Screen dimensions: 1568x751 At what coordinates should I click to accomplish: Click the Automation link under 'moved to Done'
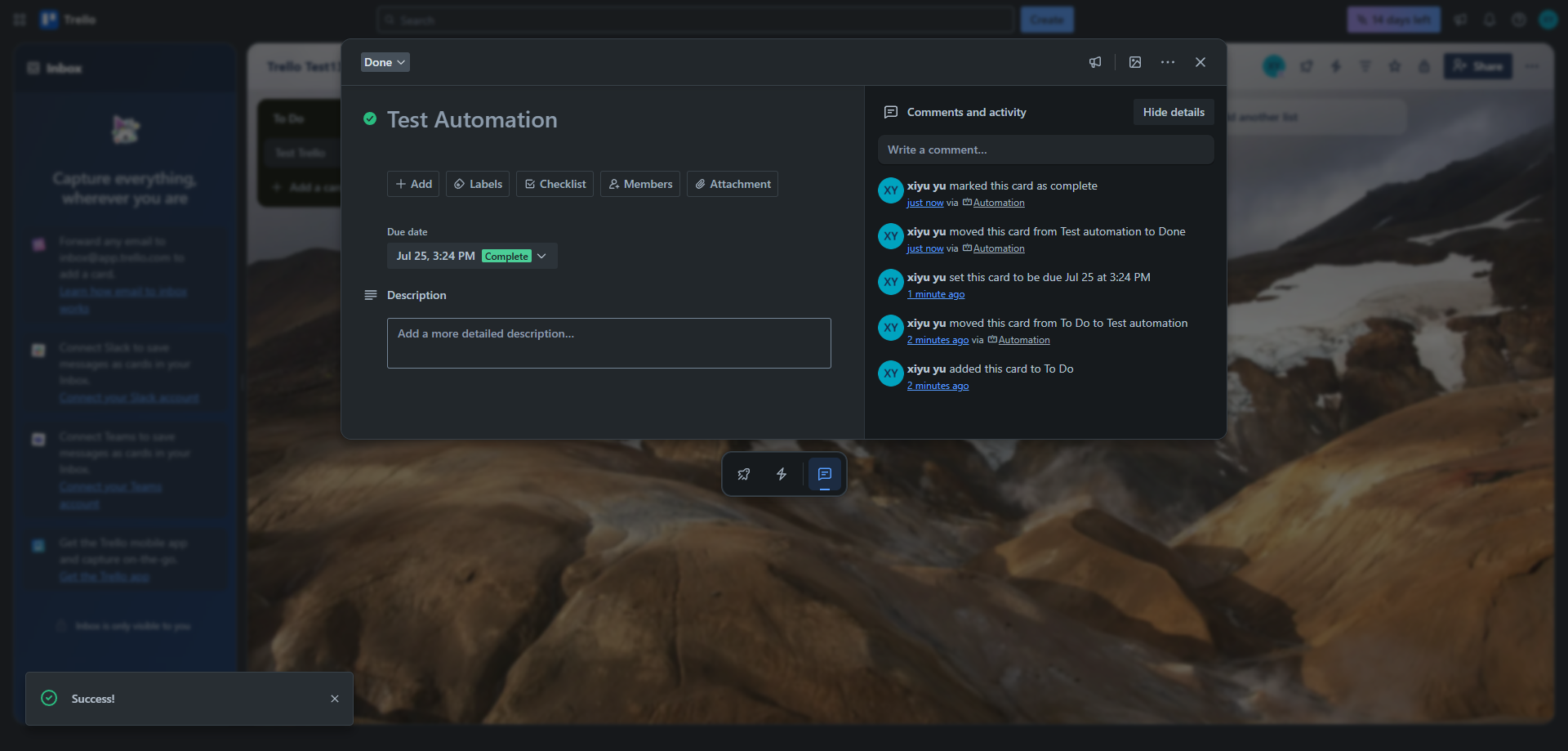coord(999,248)
